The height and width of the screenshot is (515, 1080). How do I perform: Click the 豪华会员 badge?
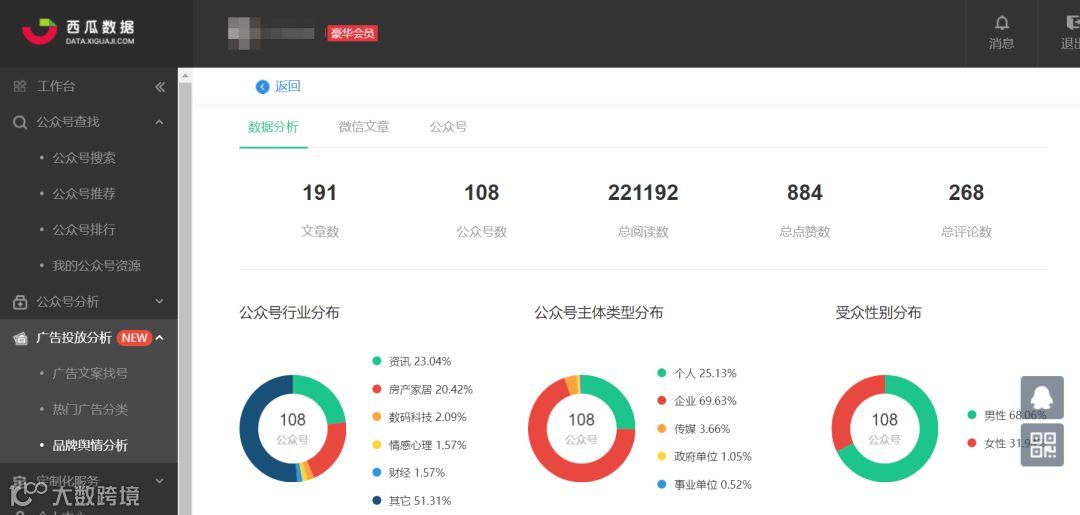click(x=352, y=33)
